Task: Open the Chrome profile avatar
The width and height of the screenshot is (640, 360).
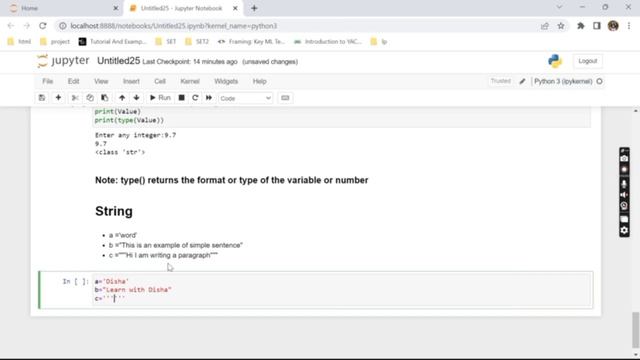Action: tap(613, 26)
